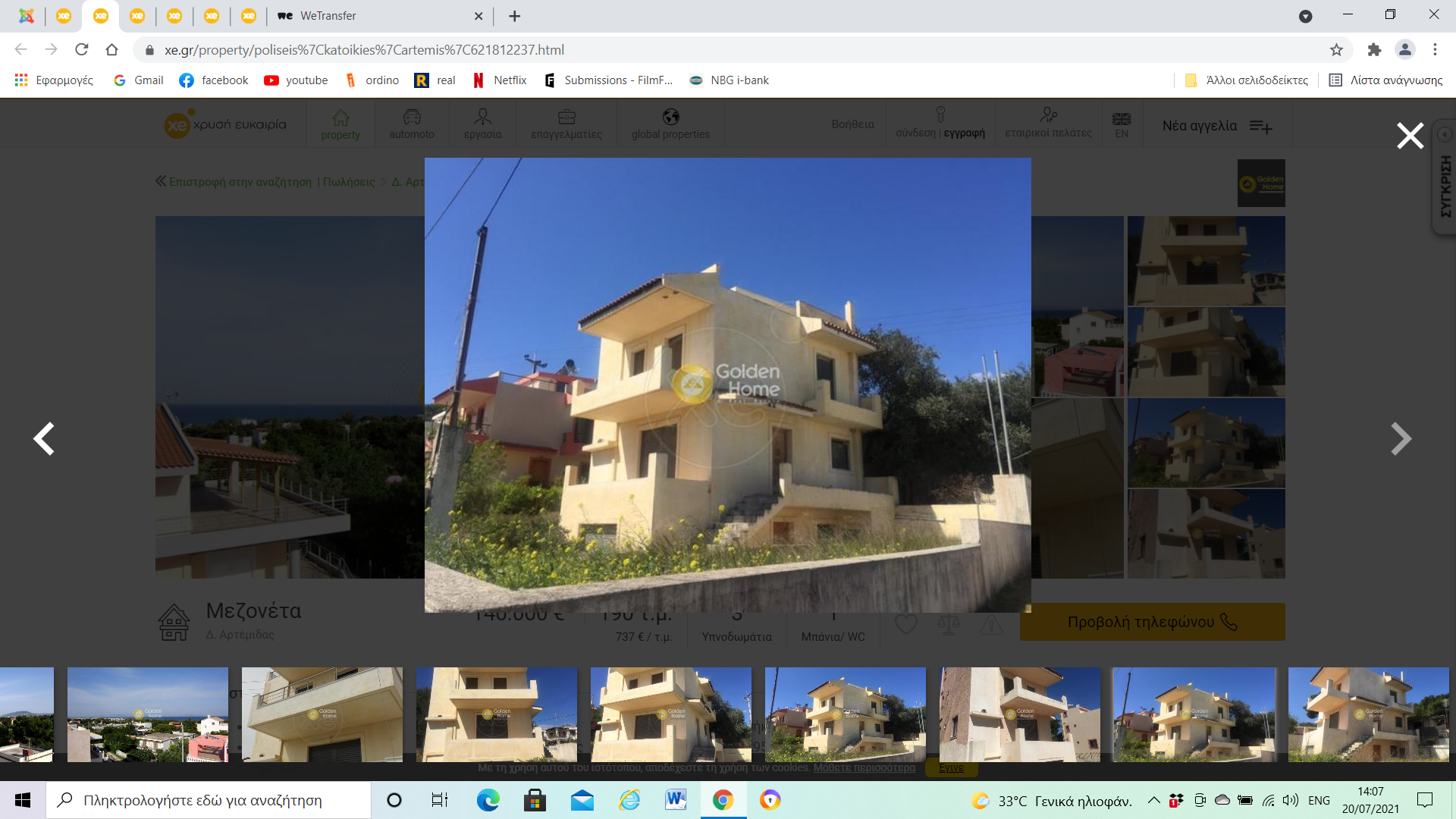Open Microsoft Word from taskbar
Viewport: 1456px width, 819px height.
tap(675, 800)
